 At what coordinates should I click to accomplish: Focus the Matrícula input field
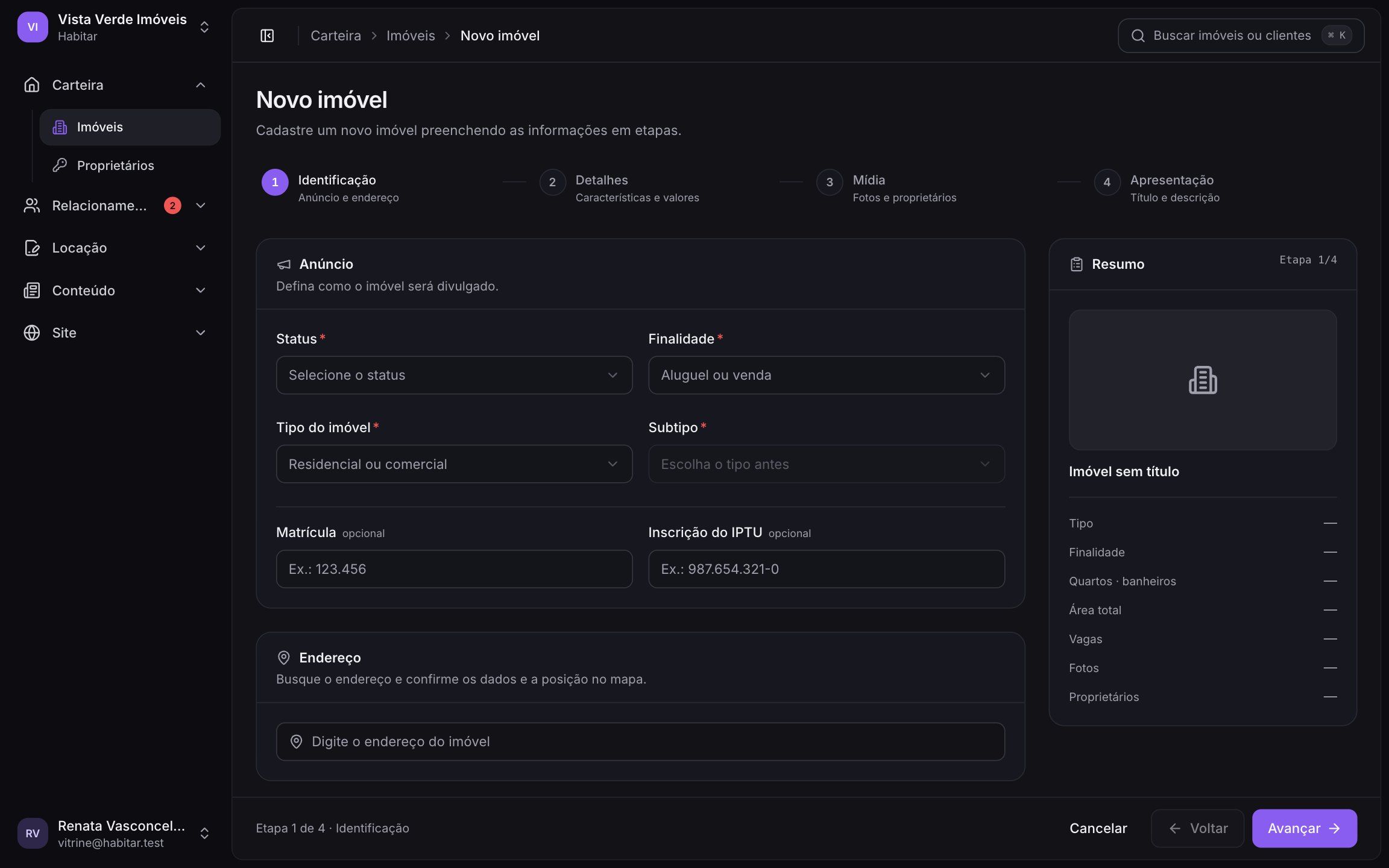point(455,569)
